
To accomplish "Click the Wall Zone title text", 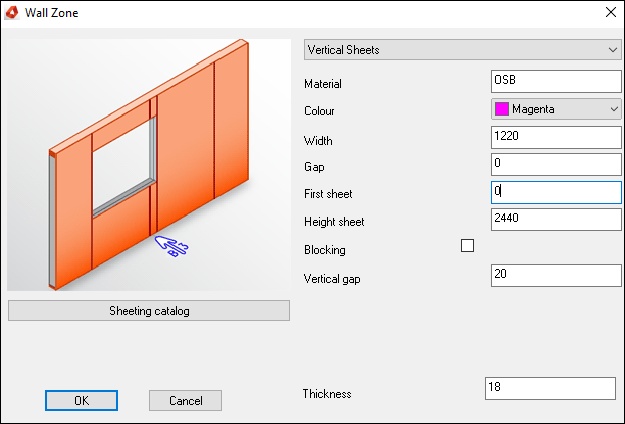I will click(51, 13).
